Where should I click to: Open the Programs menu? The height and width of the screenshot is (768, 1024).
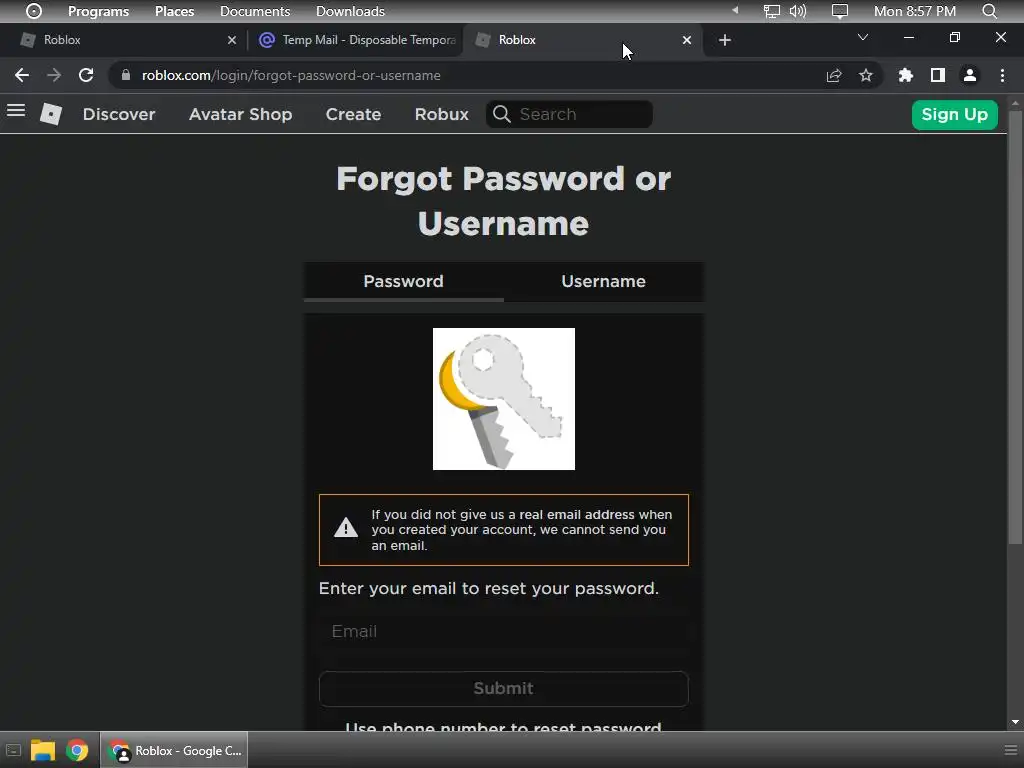[x=99, y=11]
